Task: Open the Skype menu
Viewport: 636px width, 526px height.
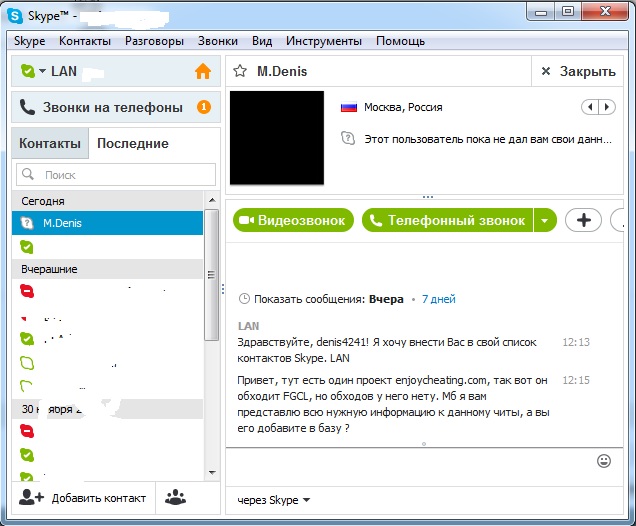Action: tap(30, 41)
